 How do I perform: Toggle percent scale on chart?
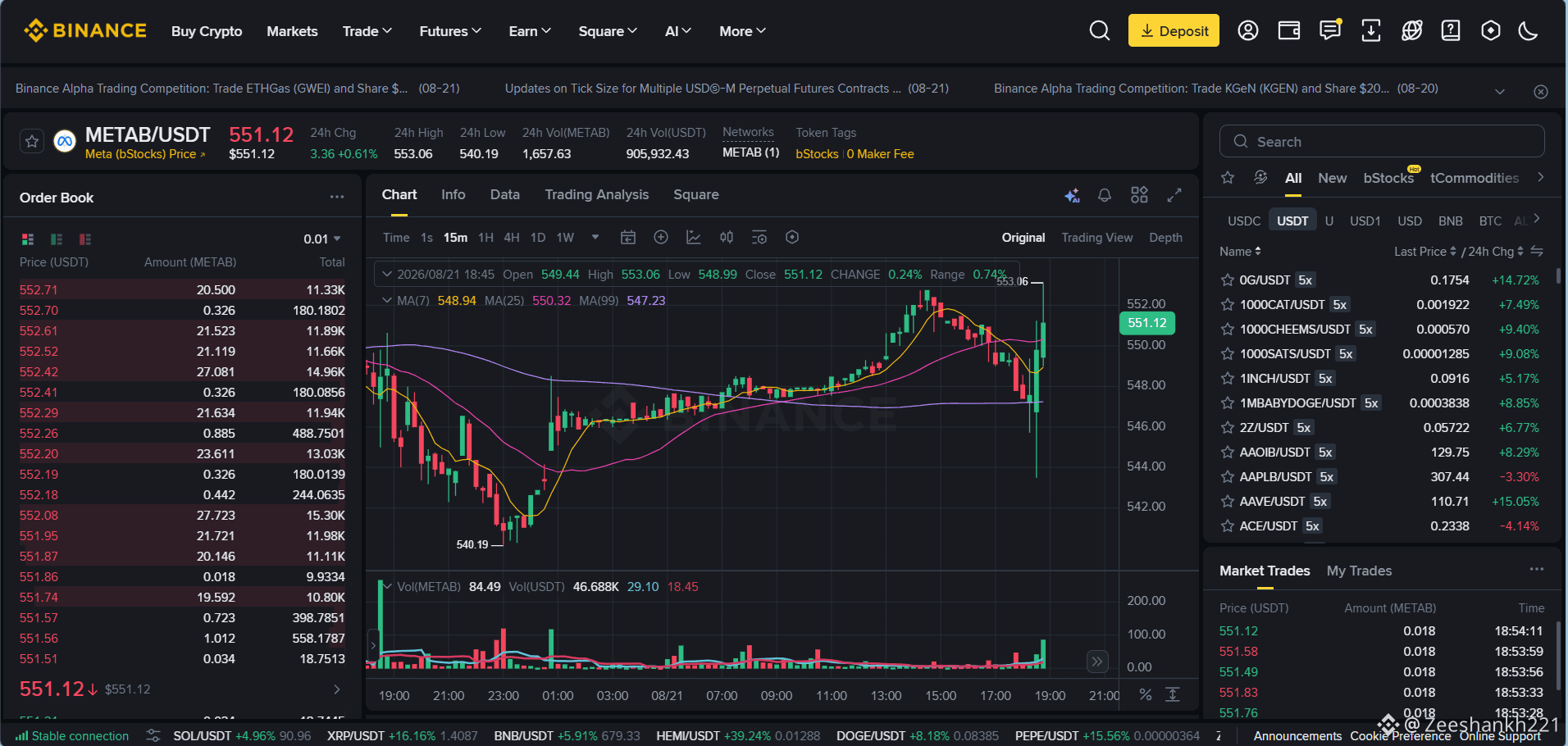coord(1146,695)
